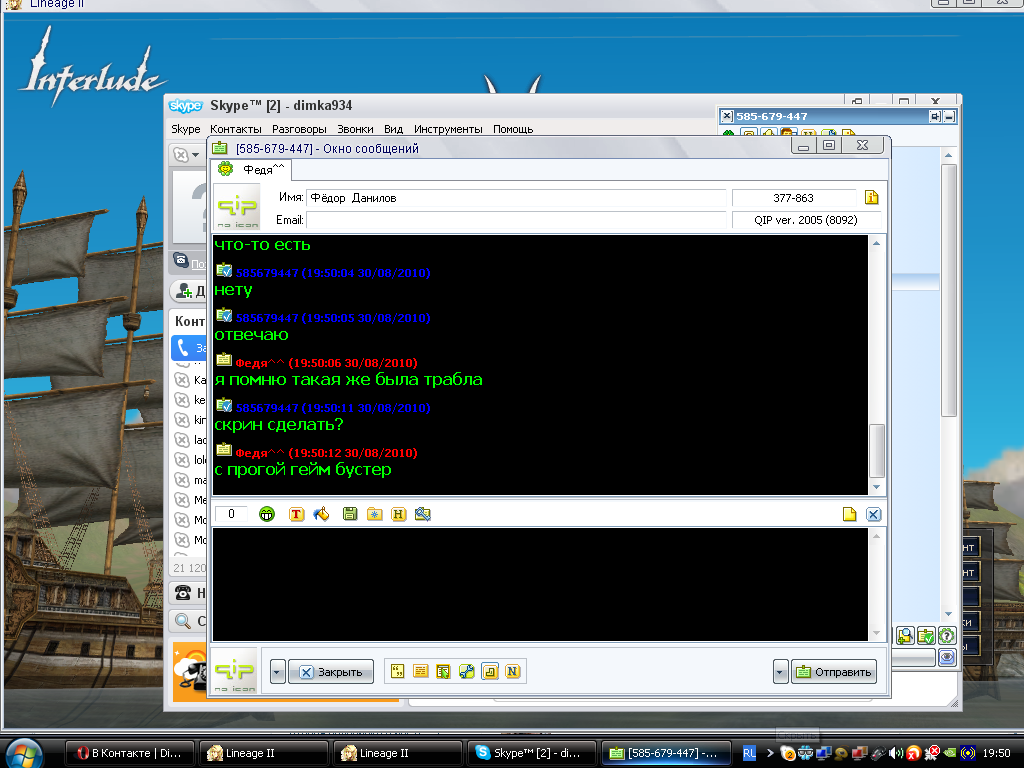Click the minimize dash in QIP contact list title

pos(950,117)
